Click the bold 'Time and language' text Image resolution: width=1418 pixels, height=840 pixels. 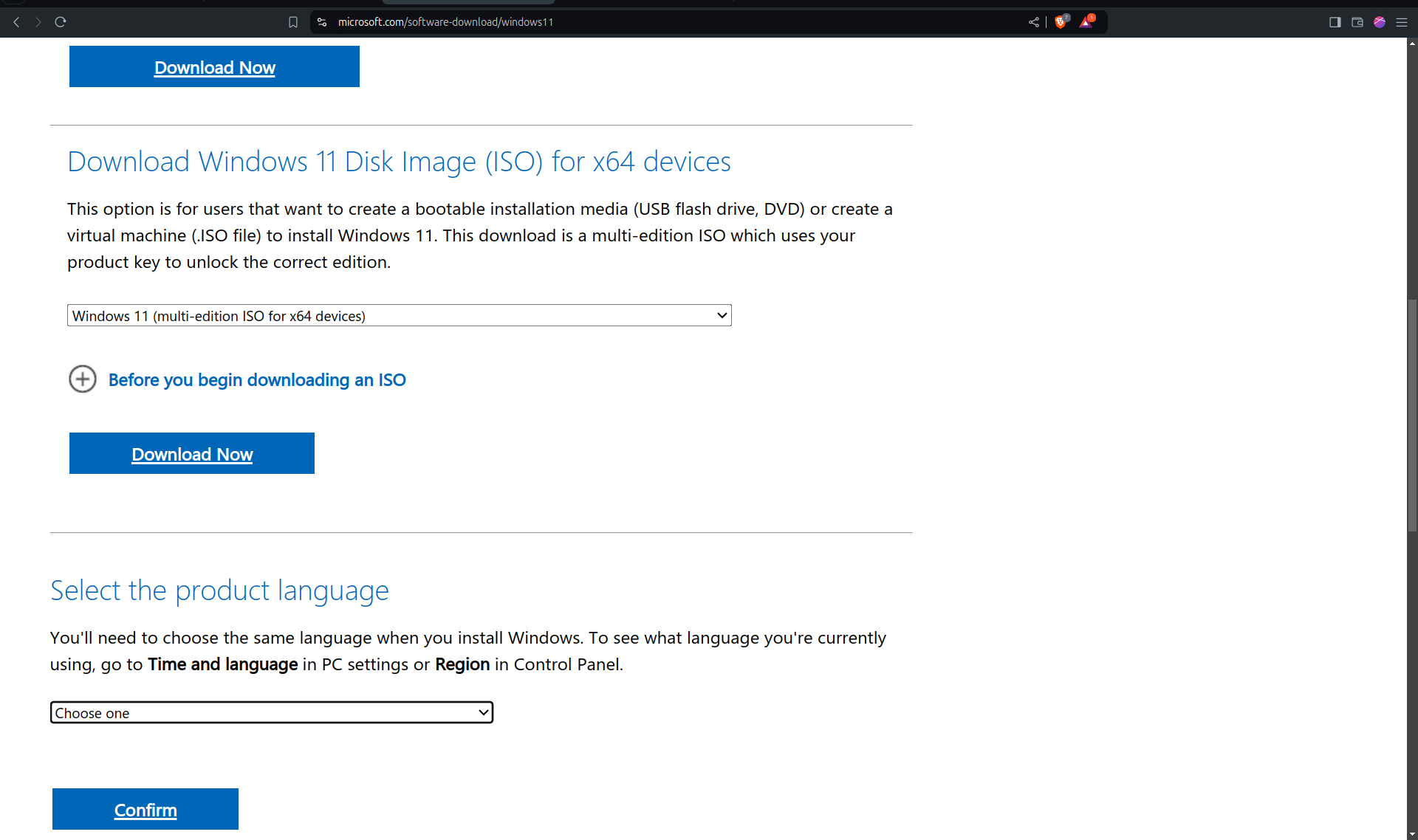coord(222,664)
